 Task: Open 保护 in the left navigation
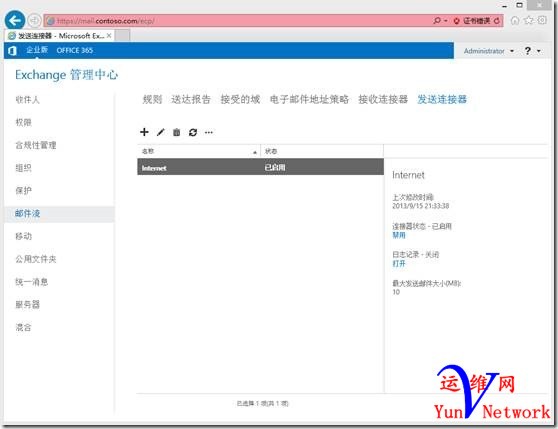click(x=23, y=191)
